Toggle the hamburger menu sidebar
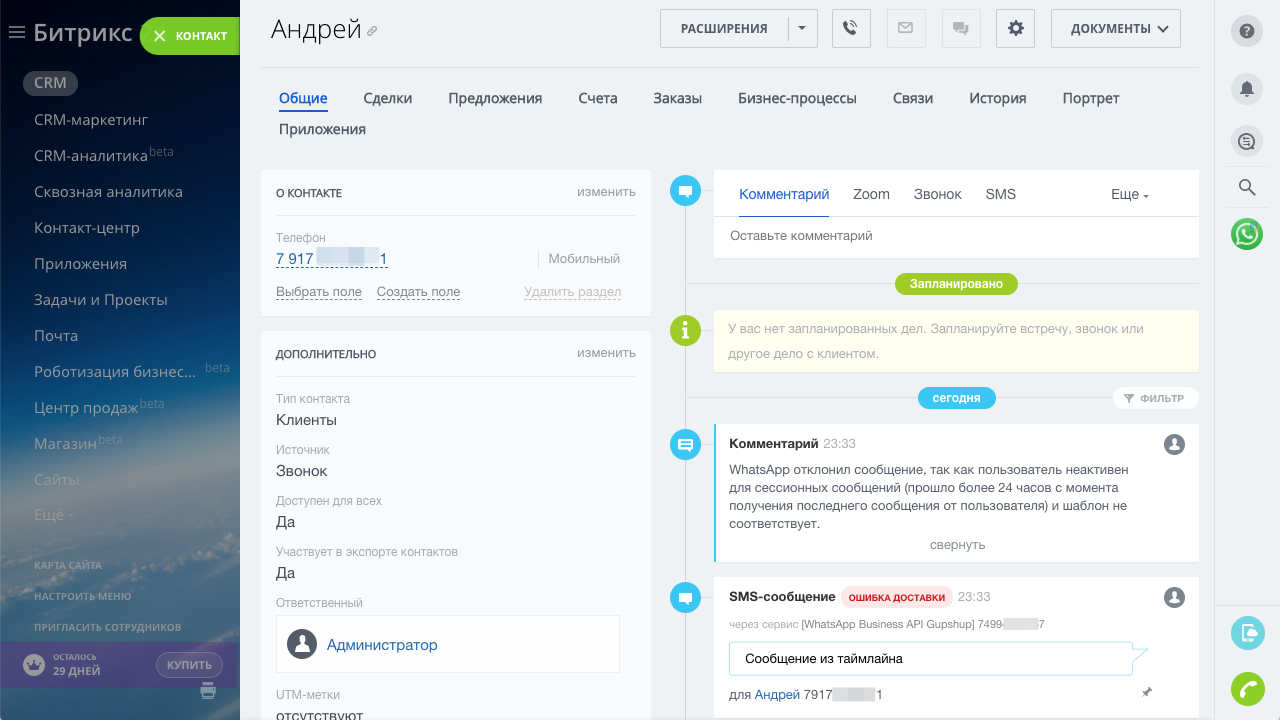1280x720 pixels. 16,33
